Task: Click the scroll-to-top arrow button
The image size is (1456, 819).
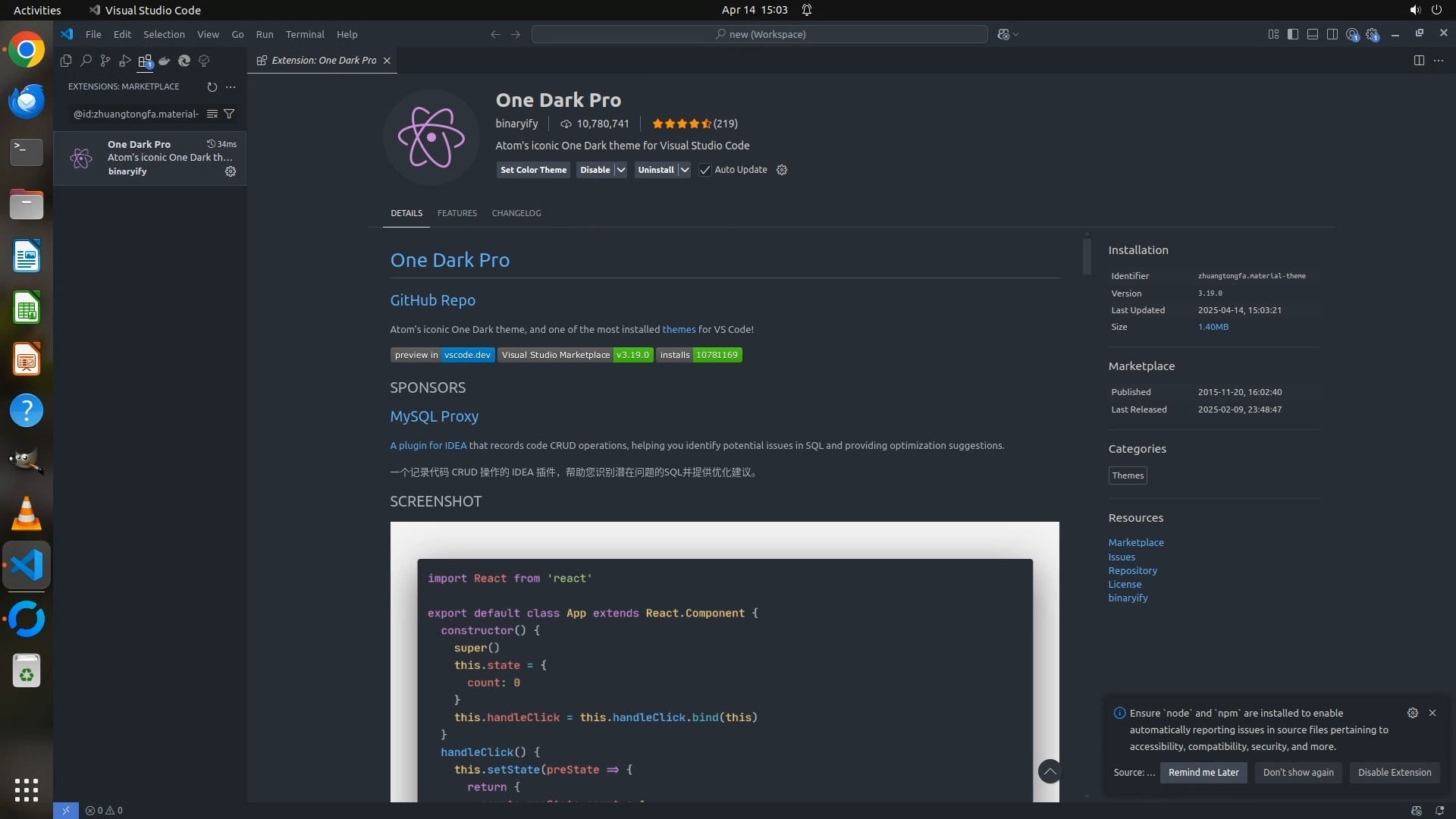Action: 1050,771
